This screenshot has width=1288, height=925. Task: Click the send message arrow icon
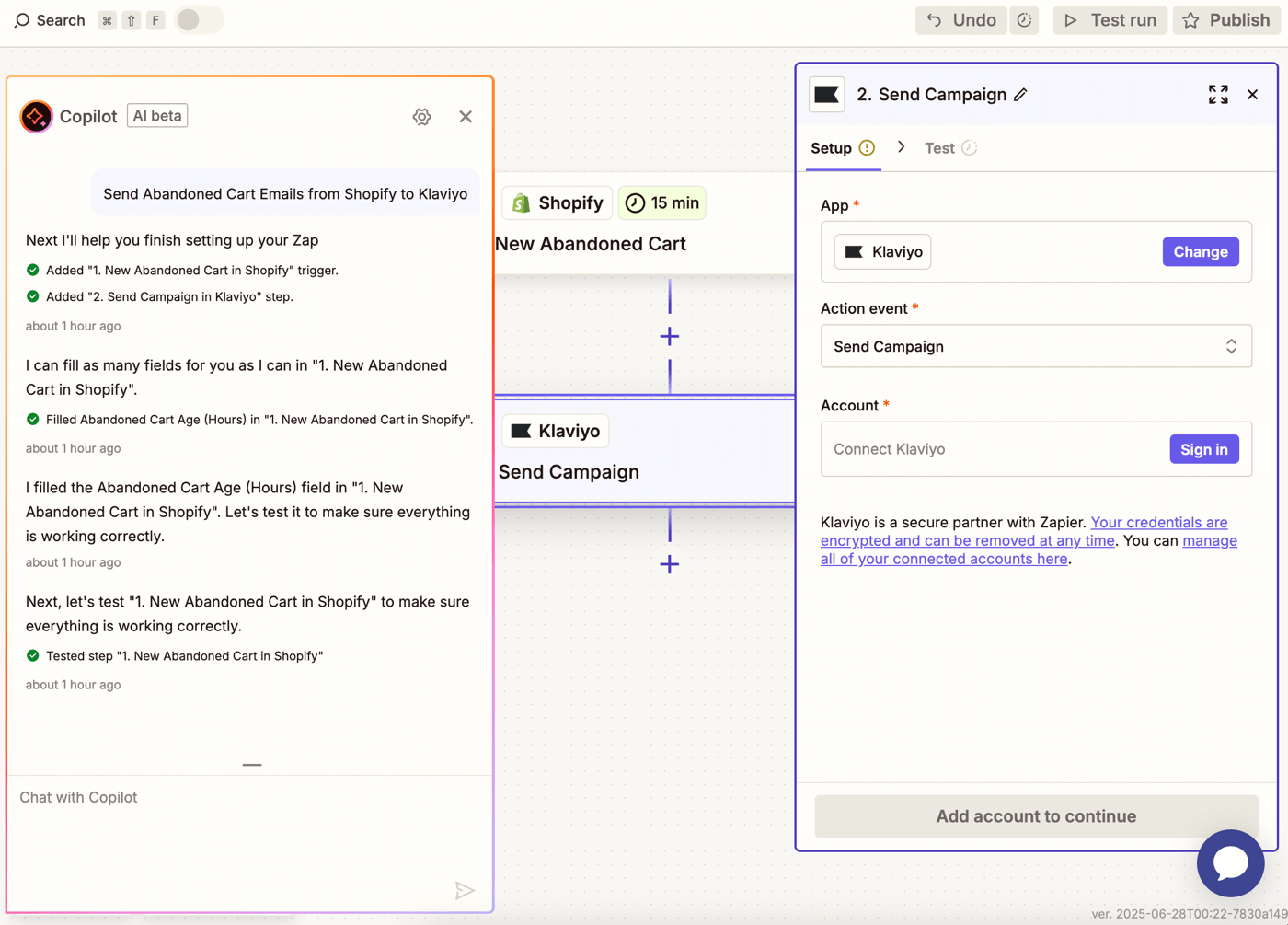pyautogui.click(x=465, y=890)
